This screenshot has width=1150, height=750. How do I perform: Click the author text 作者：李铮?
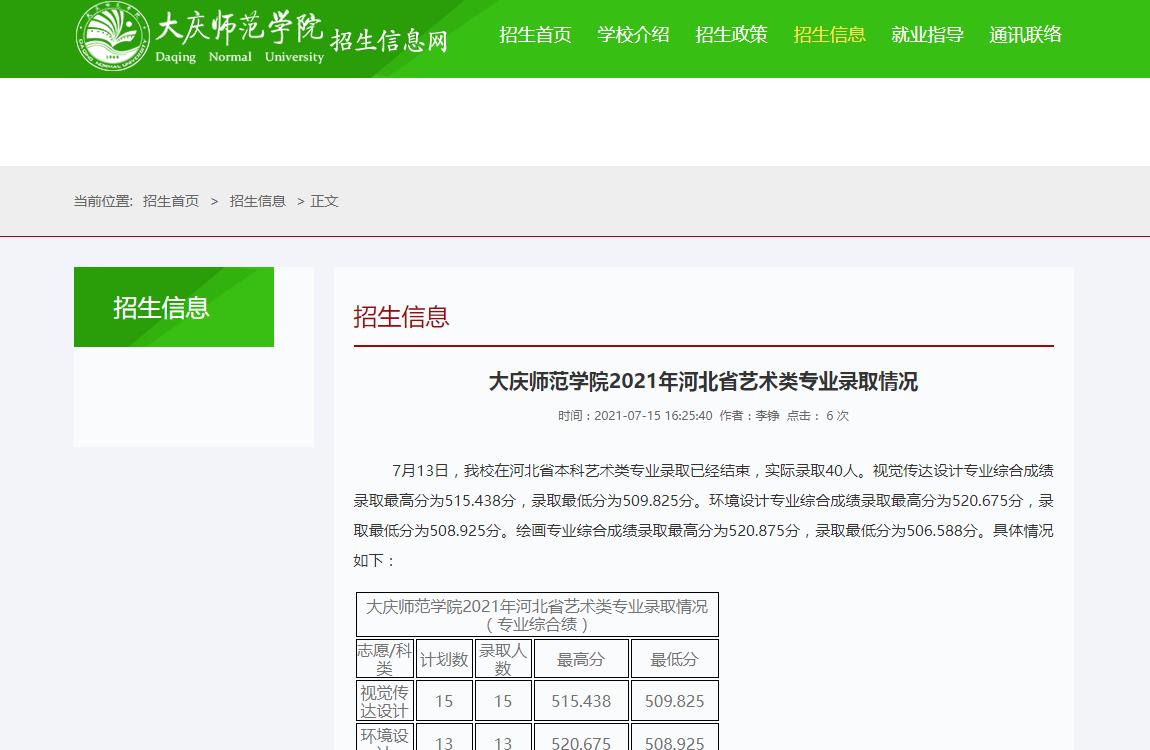(749, 416)
